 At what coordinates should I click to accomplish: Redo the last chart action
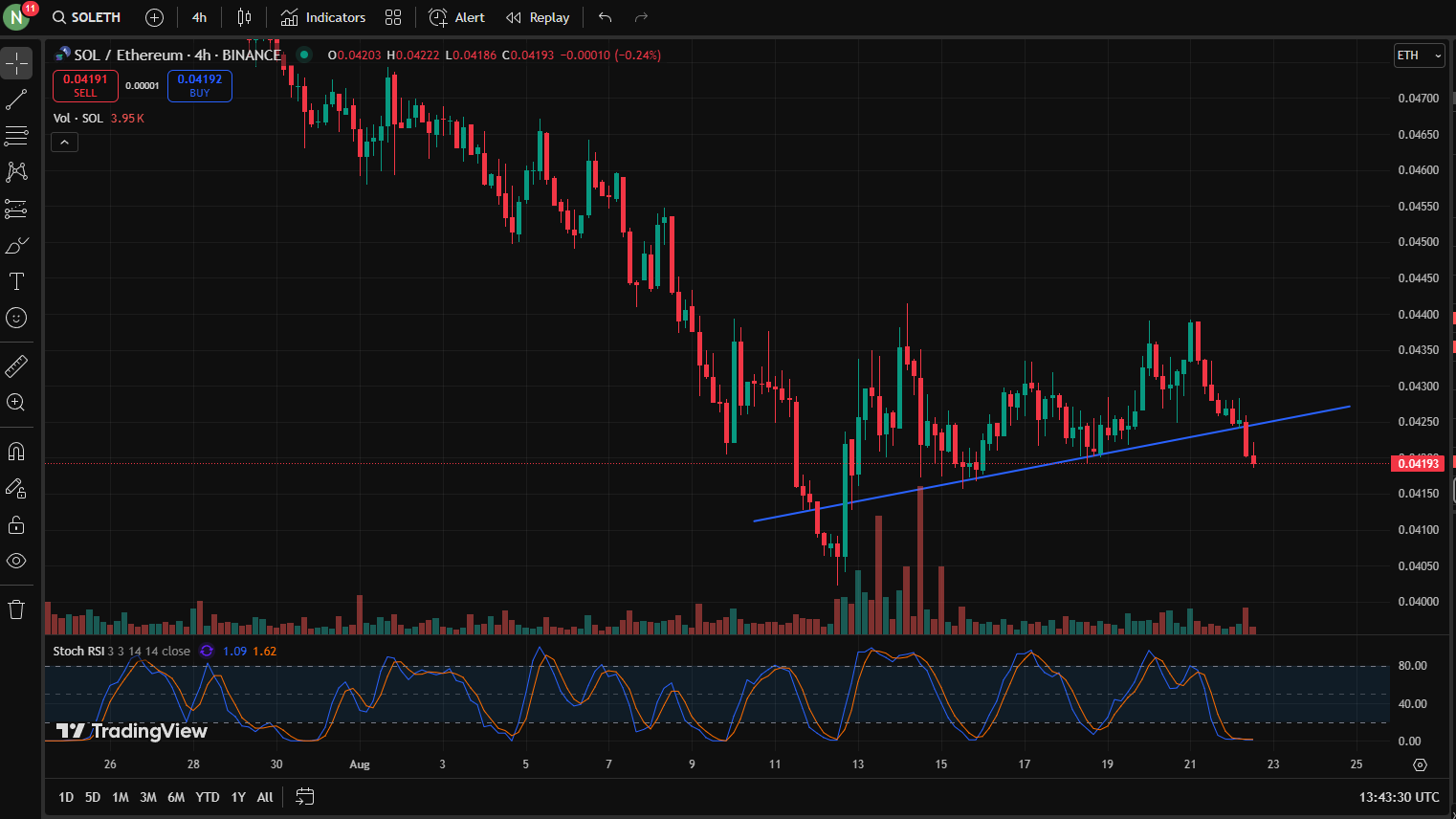tap(641, 17)
